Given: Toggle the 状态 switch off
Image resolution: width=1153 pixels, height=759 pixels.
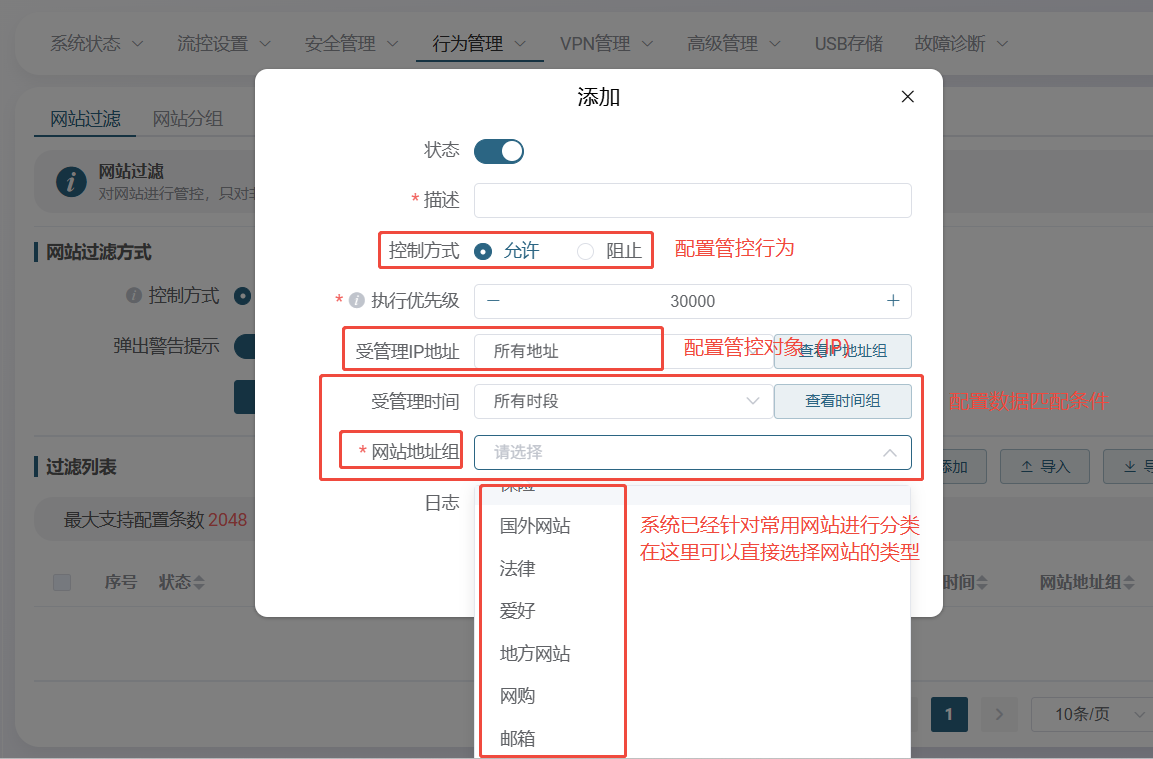Looking at the screenshot, I should pos(498,151).
